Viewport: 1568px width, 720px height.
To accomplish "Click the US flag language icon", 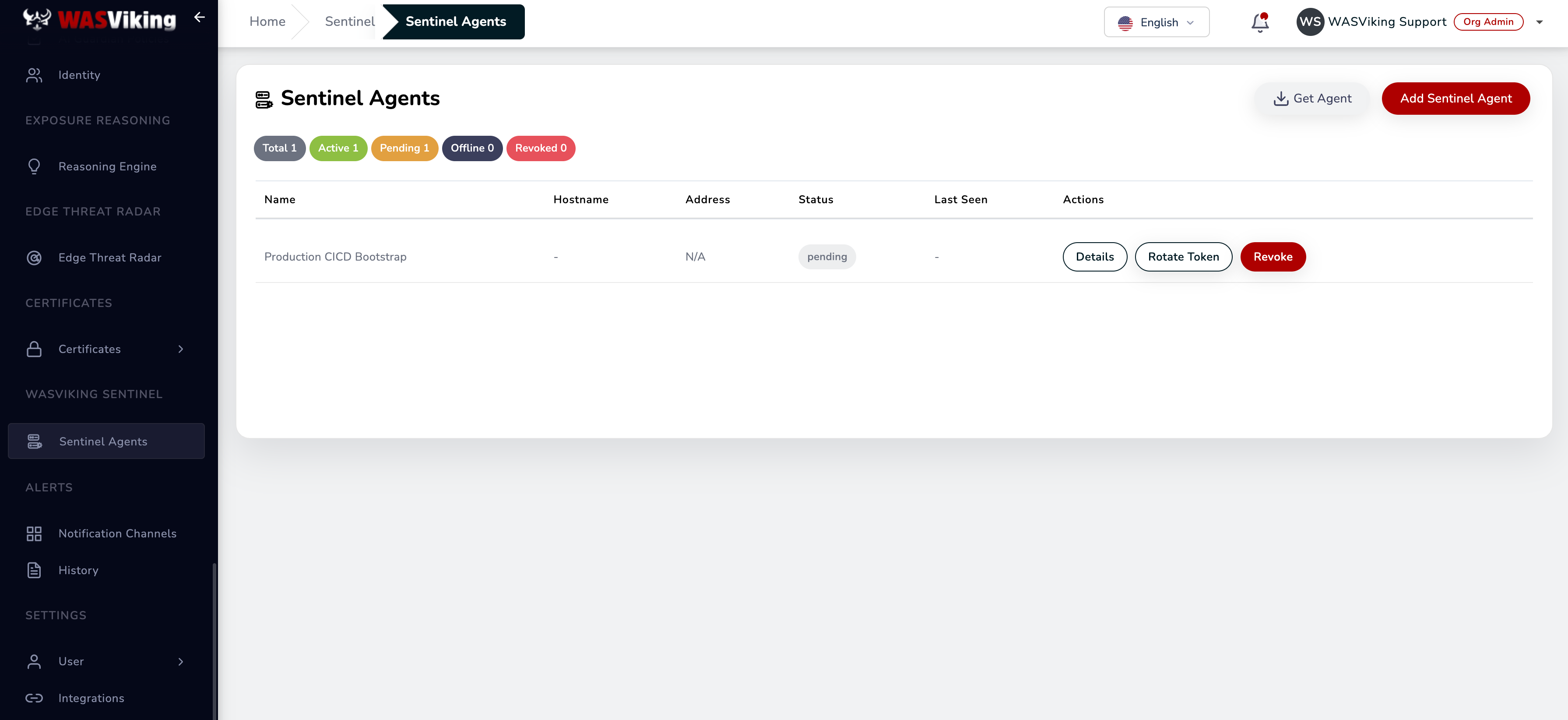I will point(1125,22).
